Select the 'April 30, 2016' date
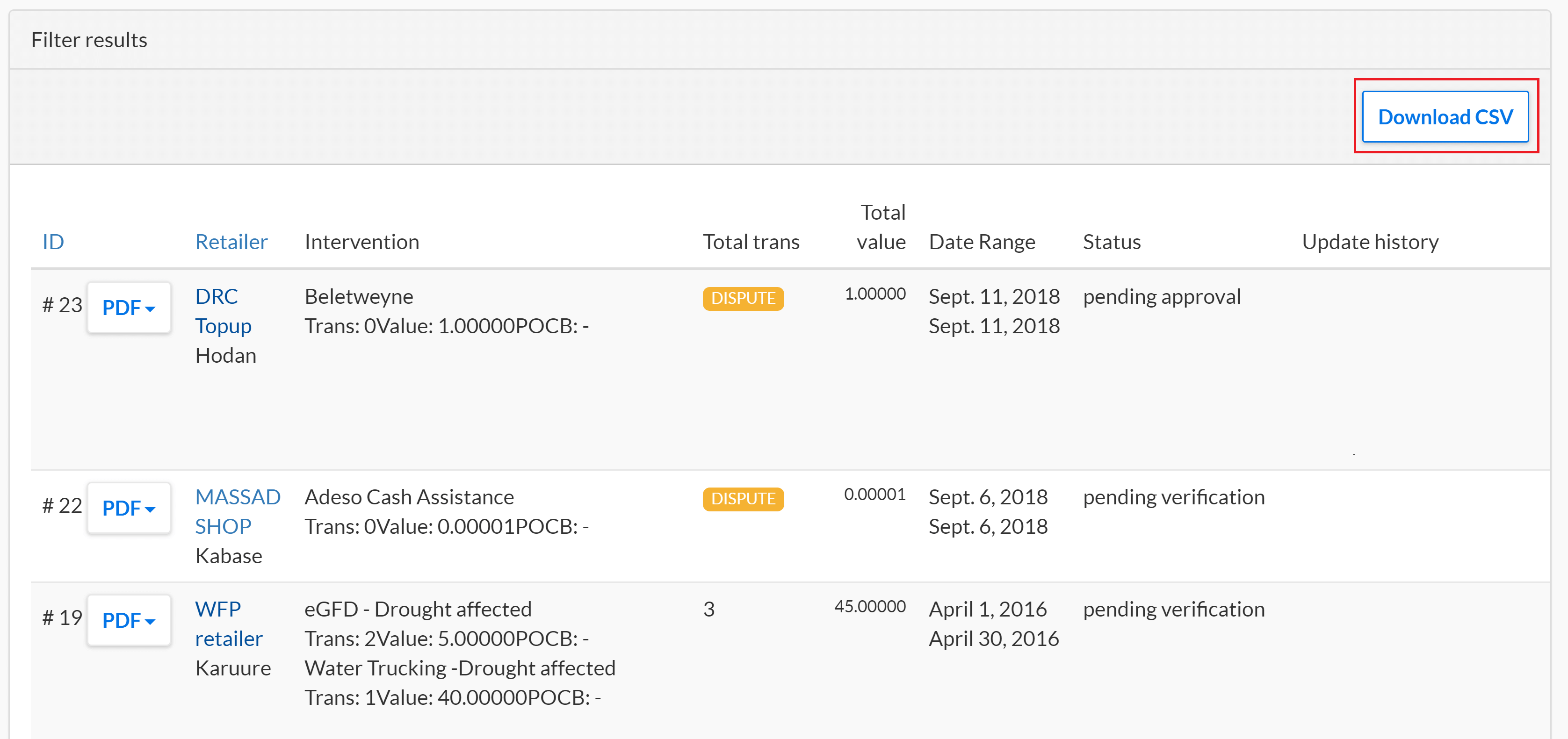The height and width of the screenshot is (739, 1568). pos(993,639)
